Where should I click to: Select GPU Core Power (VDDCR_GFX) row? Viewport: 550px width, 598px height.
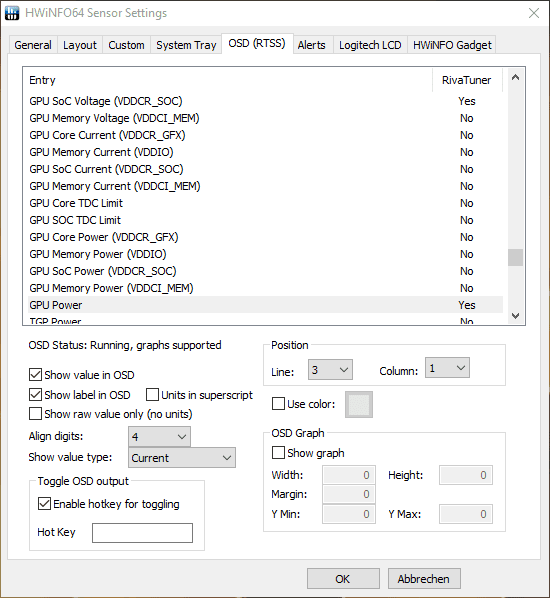(265, 237)
